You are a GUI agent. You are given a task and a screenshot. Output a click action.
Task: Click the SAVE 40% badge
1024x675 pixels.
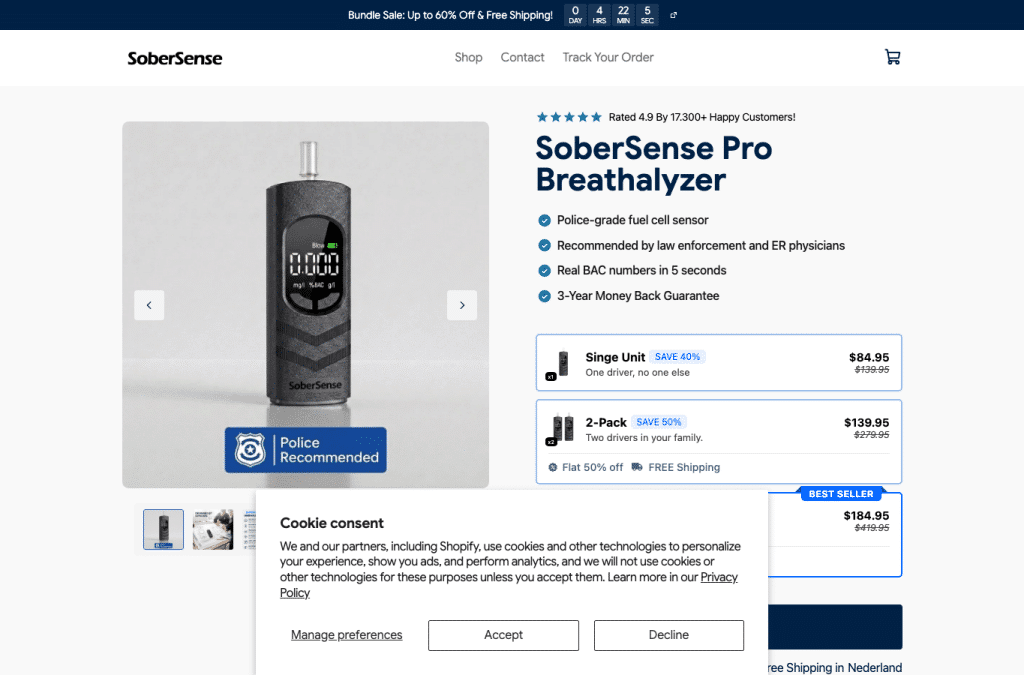pos(677,357)
